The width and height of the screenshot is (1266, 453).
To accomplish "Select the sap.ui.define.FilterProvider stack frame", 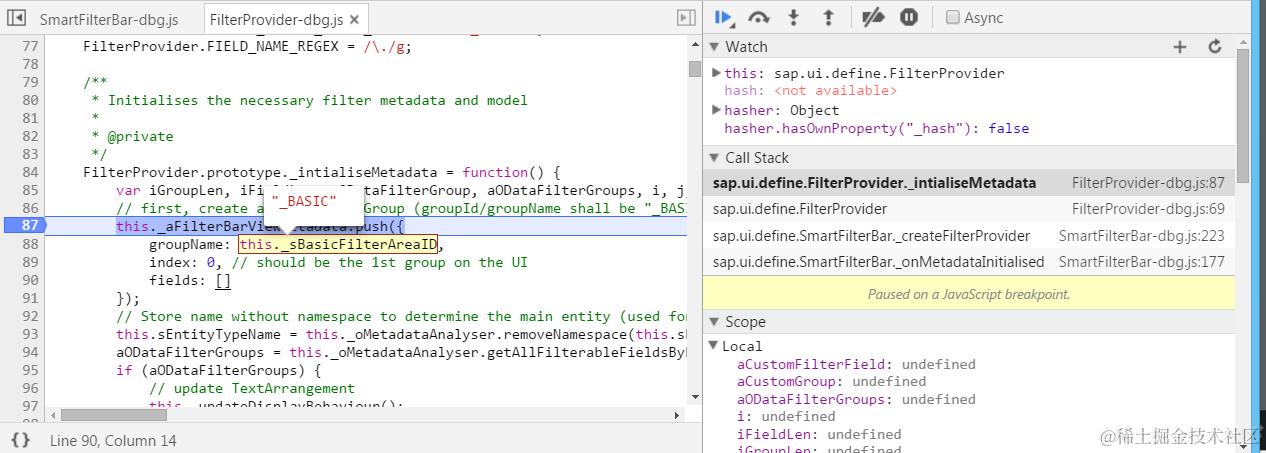I will click(x=969, y=209).
